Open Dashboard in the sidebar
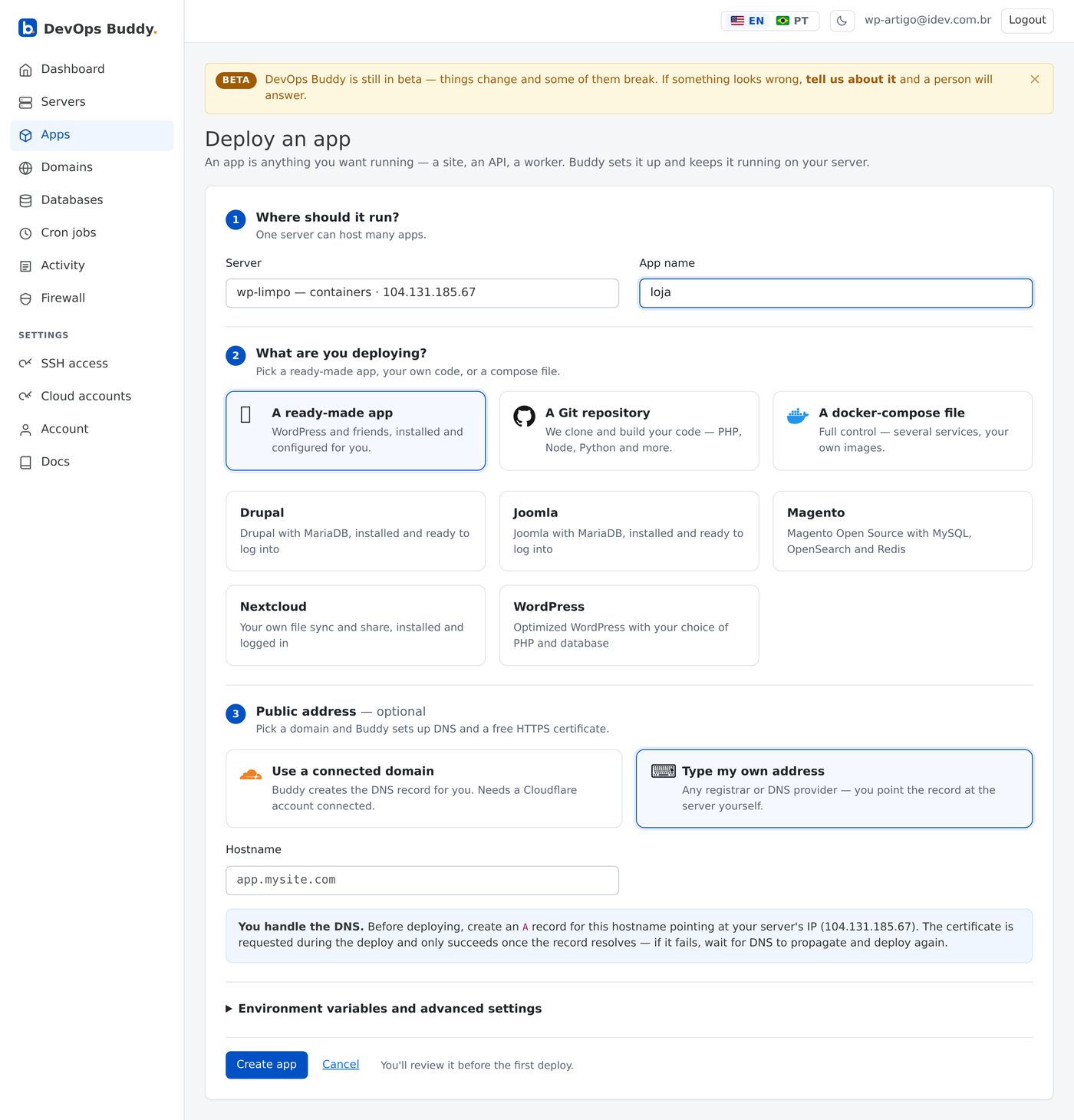This screenshot has height=1120, width=1074. pyautogui.click(x=92, y=69)
